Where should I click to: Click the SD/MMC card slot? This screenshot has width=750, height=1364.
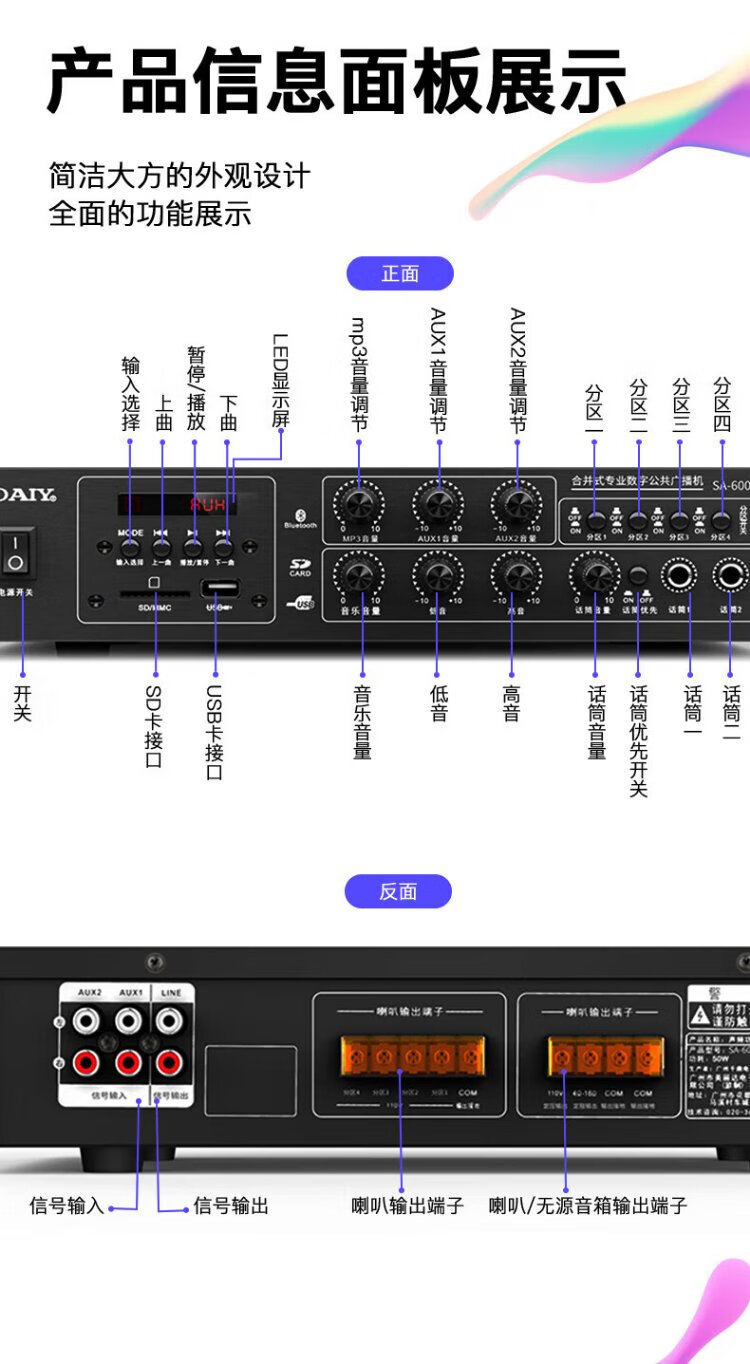[x=156, y=593]
